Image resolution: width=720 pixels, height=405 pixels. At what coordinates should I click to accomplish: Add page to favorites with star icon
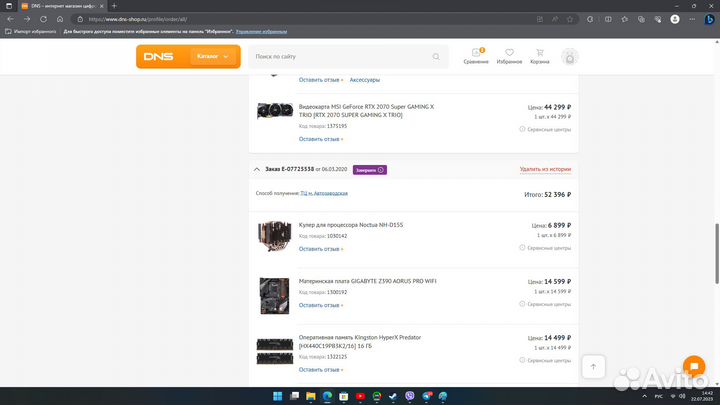point(570,19)
